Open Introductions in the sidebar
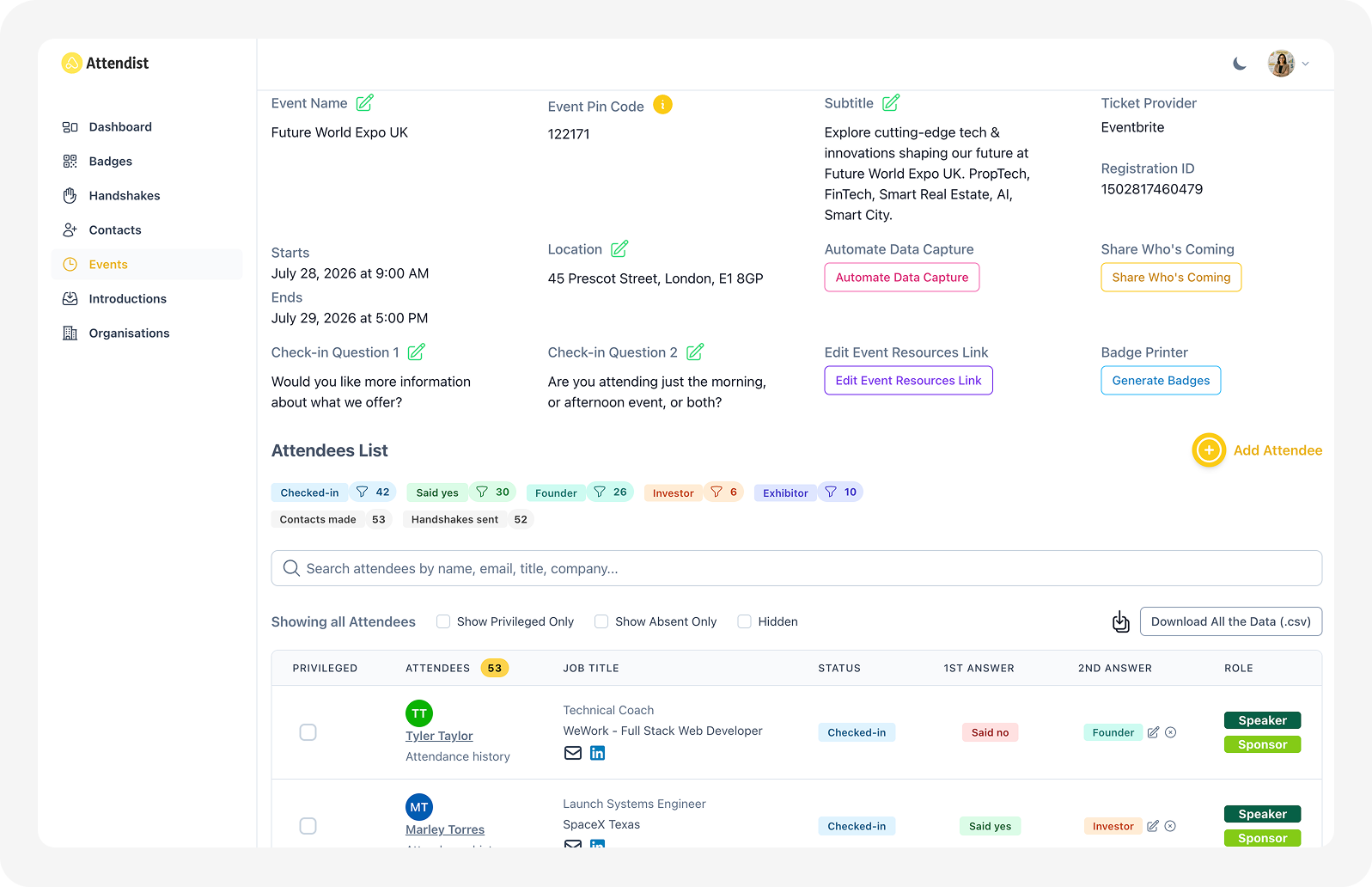Screen dimensions: 1372x887 [x=146, y=298]
